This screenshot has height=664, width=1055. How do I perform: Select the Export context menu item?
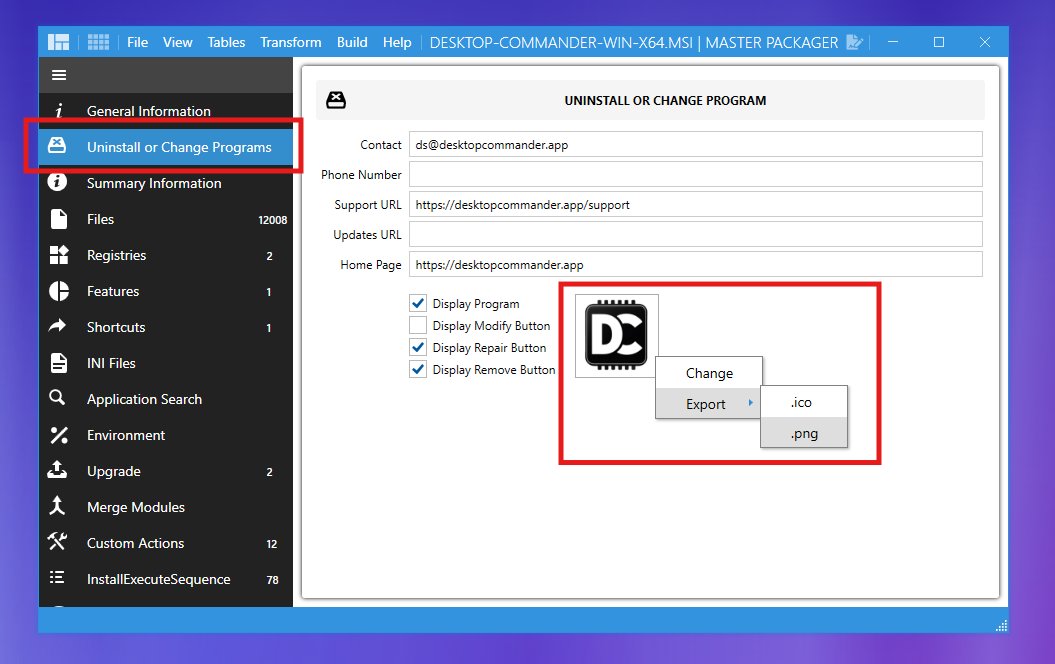tap(708, 404)
